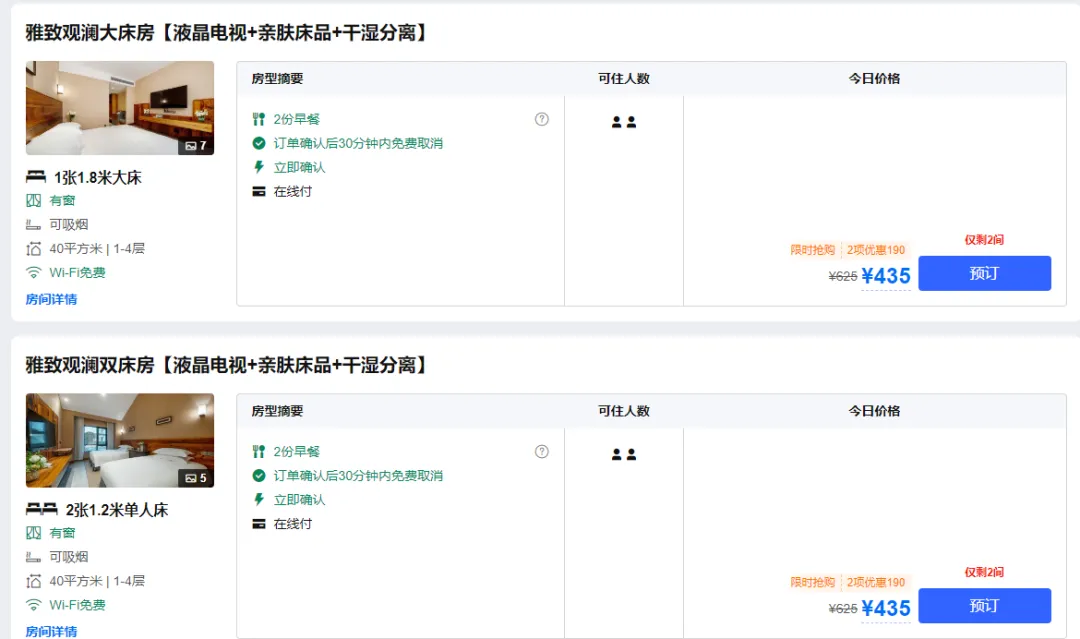1080x639 pixels.
Task: Click the occupancy icon in king room row
Action: click(624, 122)
